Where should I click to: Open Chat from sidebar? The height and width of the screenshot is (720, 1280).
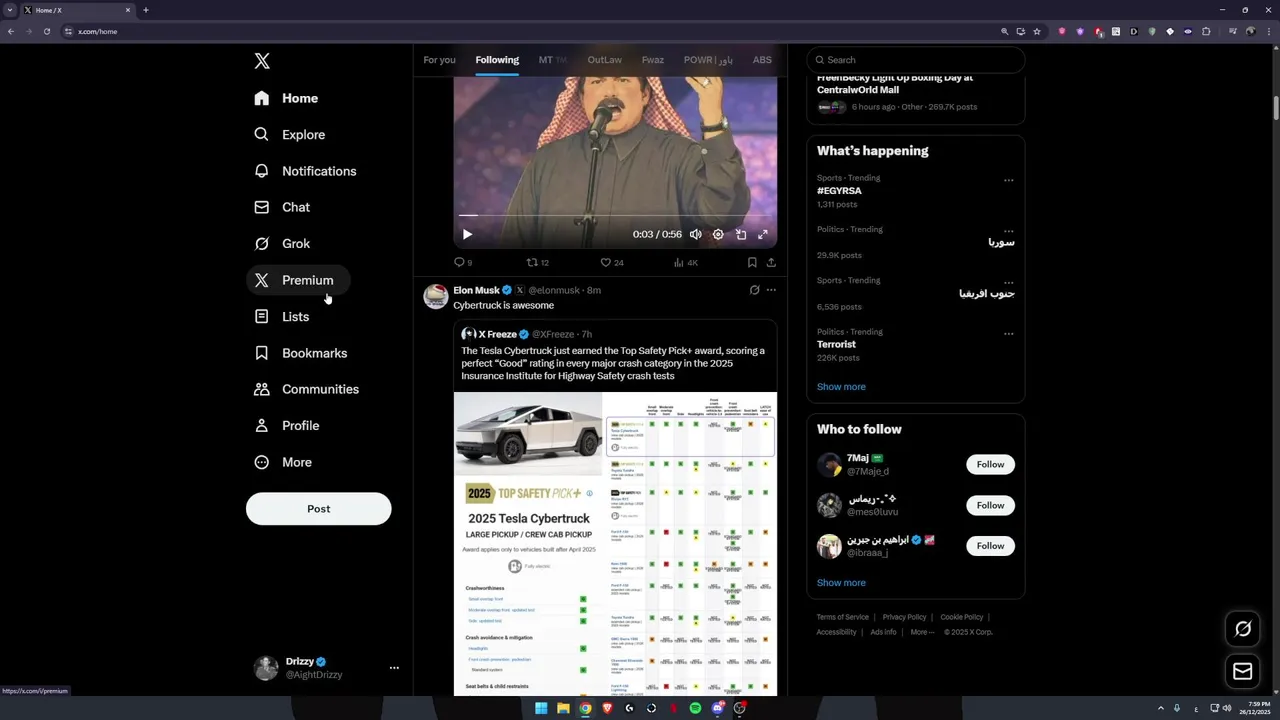tap(282, 207)
